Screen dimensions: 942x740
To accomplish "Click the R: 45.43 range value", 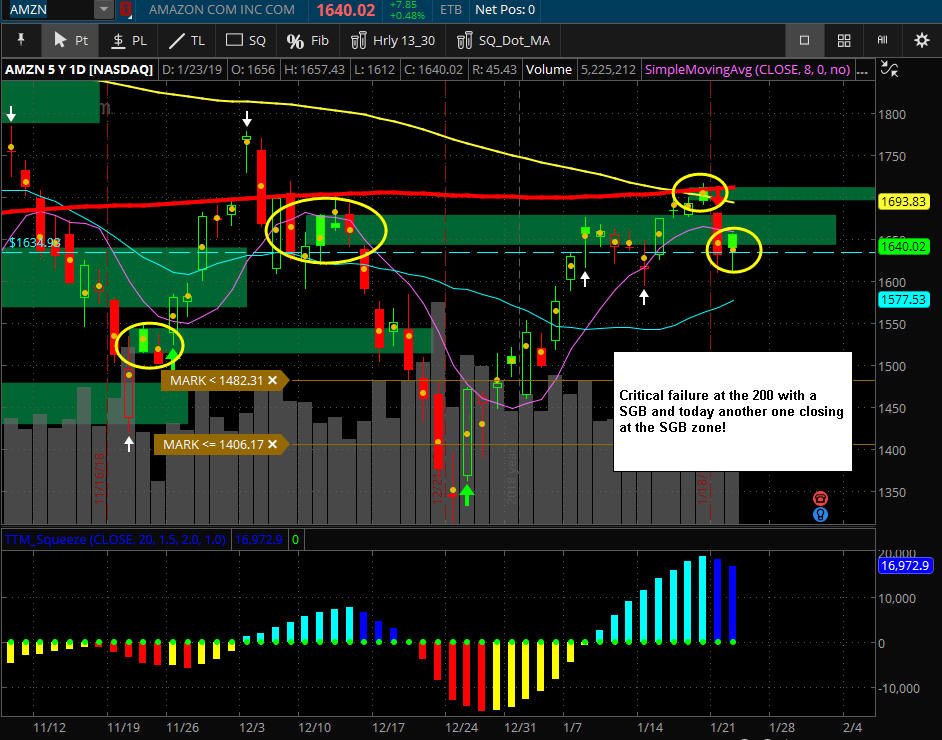I will tap(494, 70).
